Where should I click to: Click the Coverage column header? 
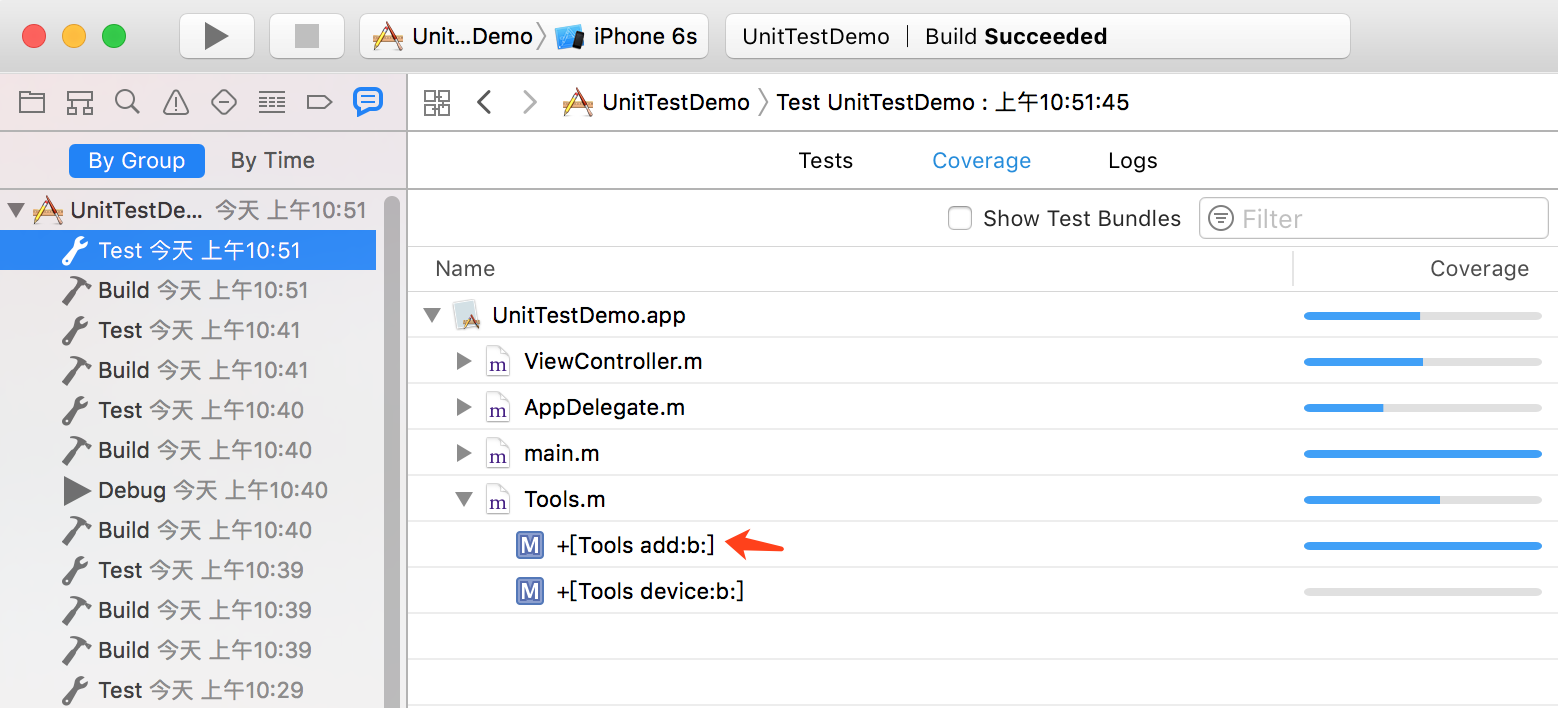point(1479,268)
